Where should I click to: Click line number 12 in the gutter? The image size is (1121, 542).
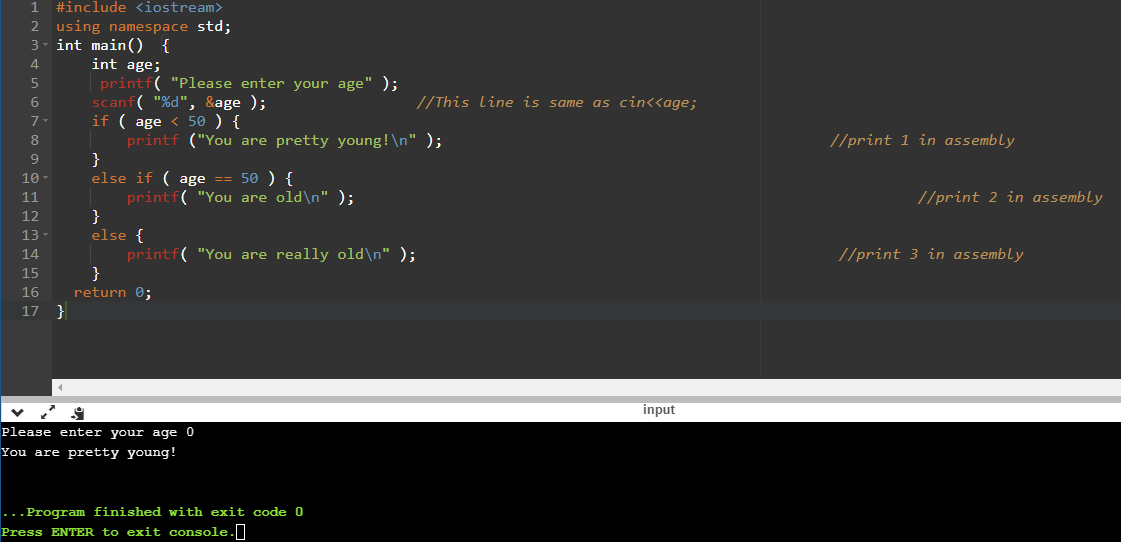tap(30, 216)
